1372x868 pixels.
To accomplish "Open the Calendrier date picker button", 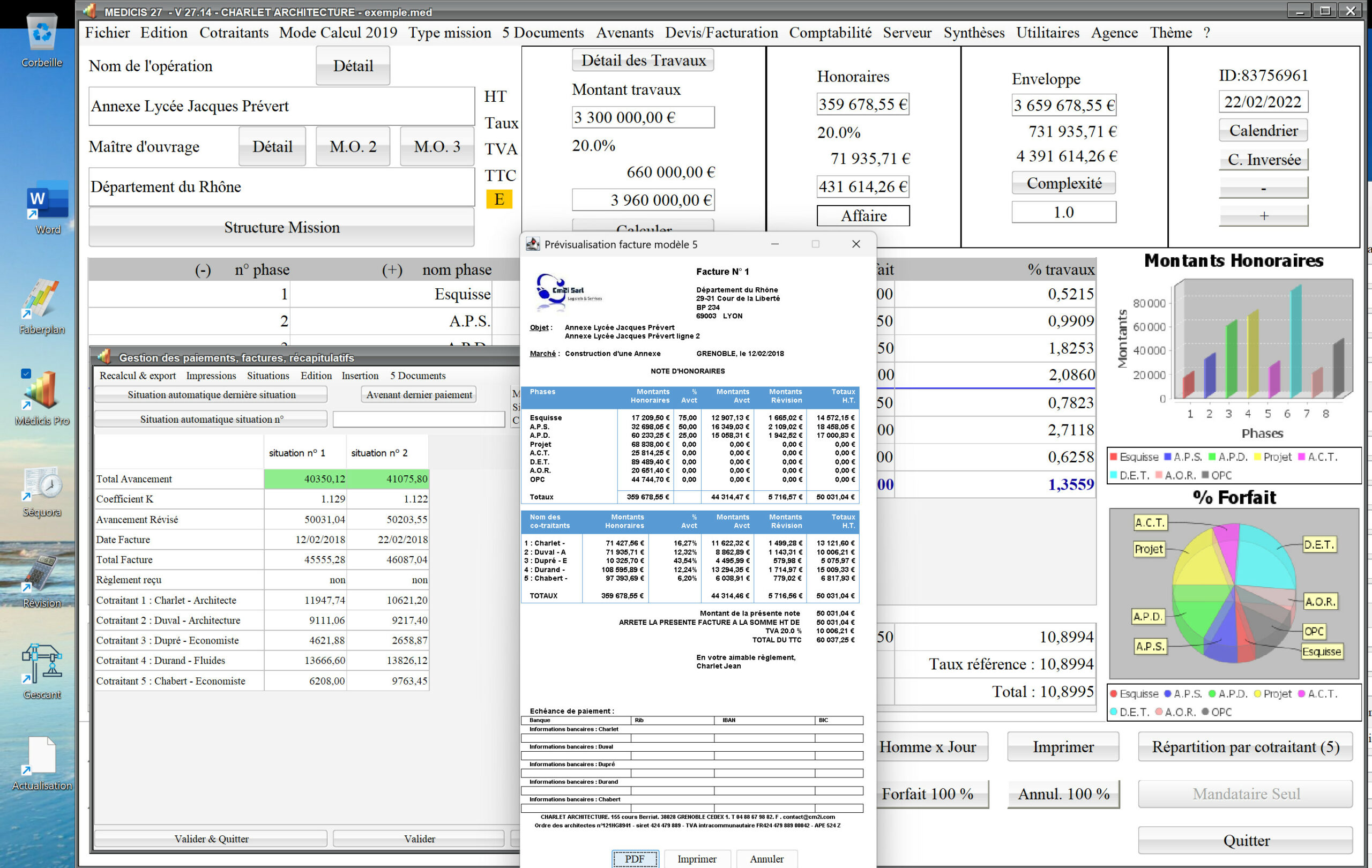I will 1263,130.
